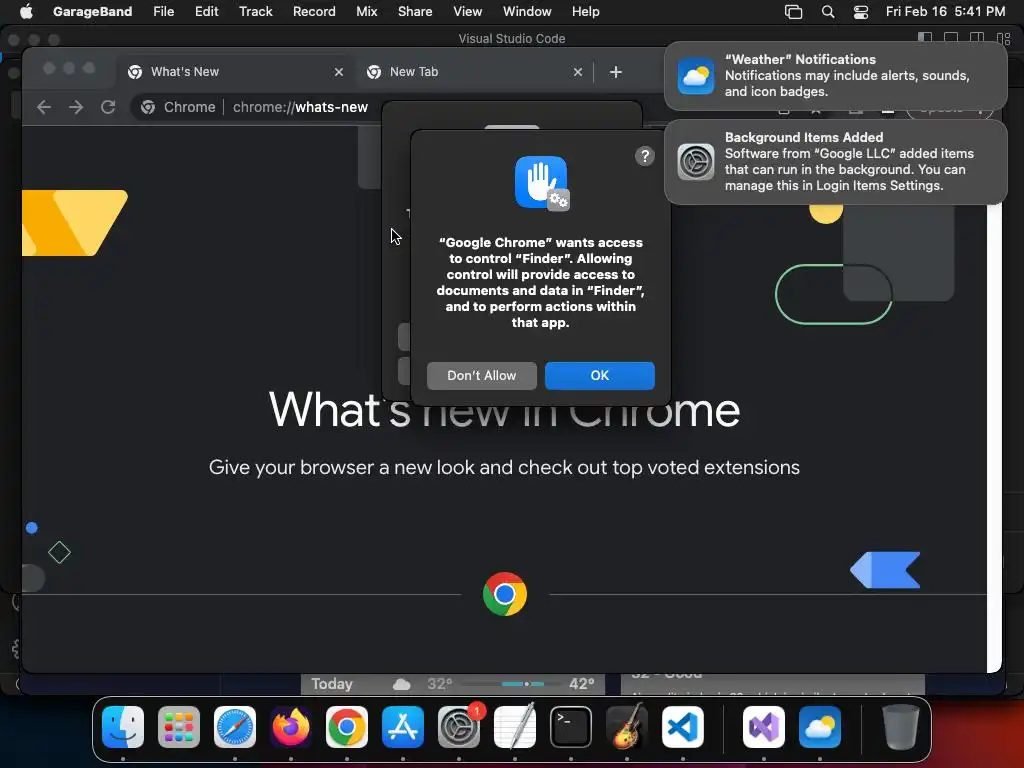The image size is (1024, 768).
Task: Click the chrome://whats-new address bar
Action: 300,107
